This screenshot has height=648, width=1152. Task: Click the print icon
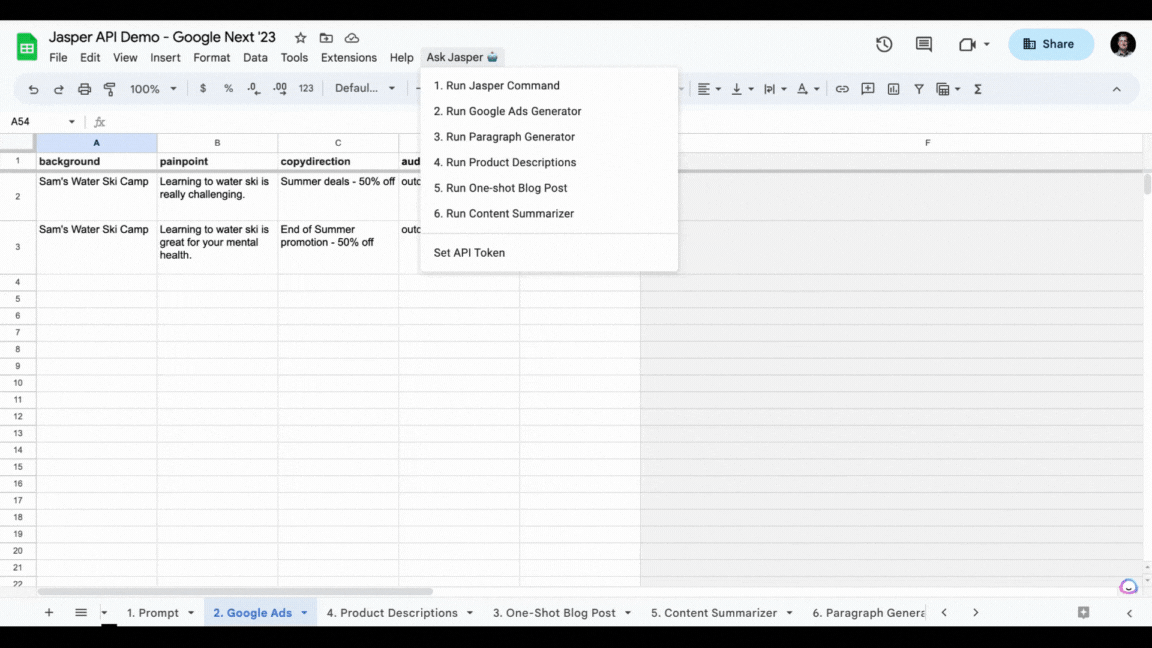point(84,89)
